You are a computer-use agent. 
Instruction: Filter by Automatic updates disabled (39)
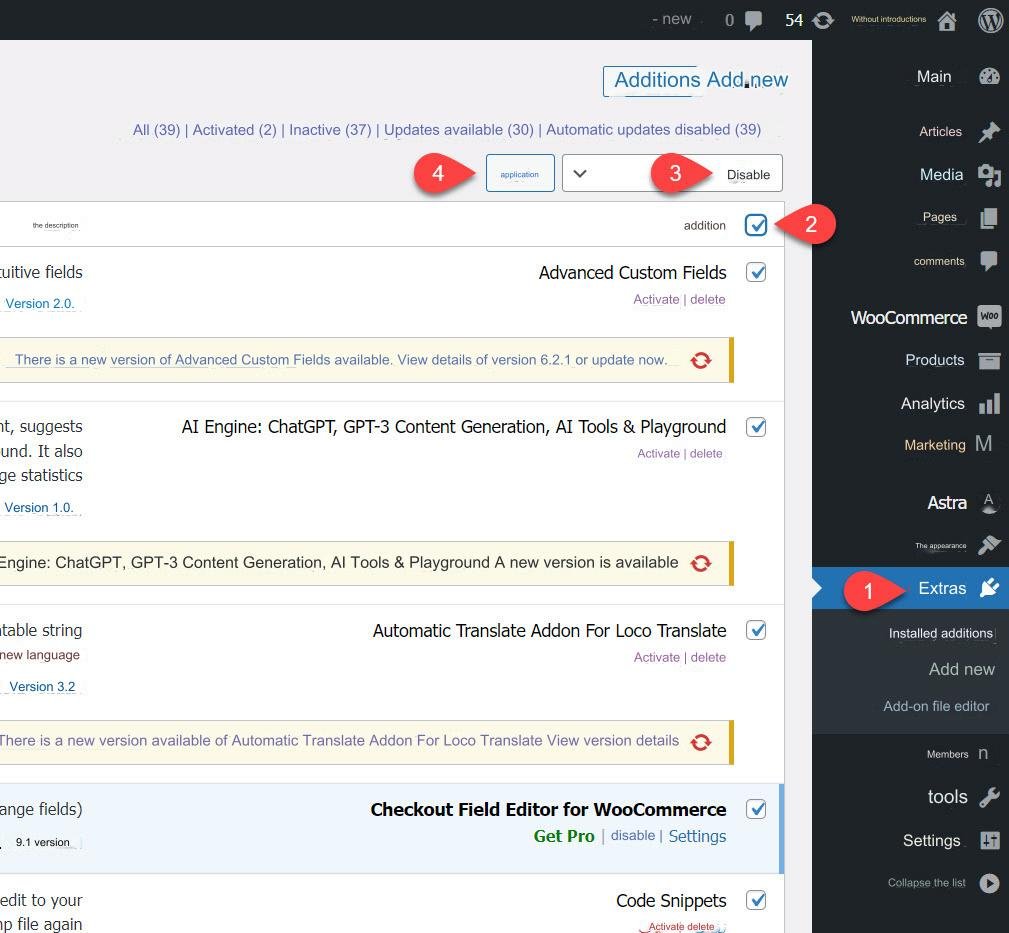tap(653, 130)
